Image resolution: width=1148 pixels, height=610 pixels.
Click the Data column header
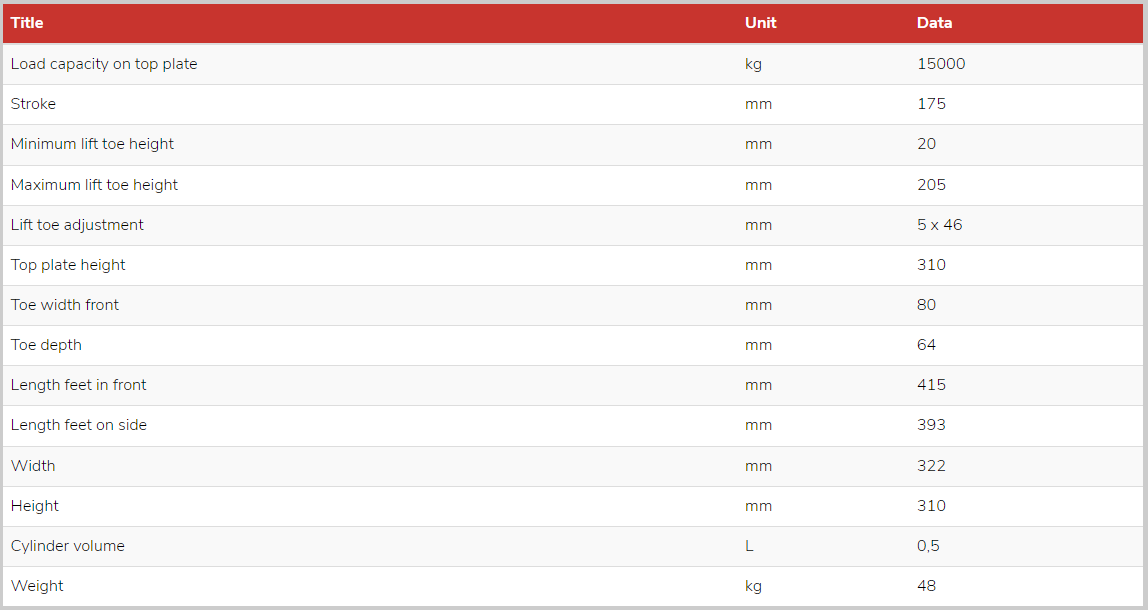[934, 23]
